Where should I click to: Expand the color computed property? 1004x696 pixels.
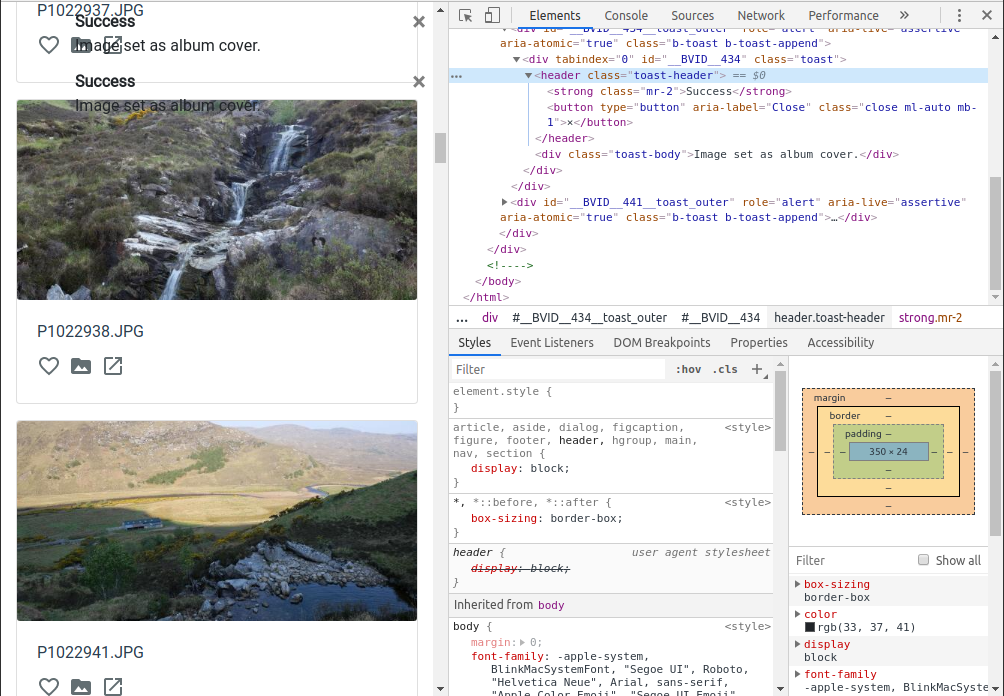[797, 614]
